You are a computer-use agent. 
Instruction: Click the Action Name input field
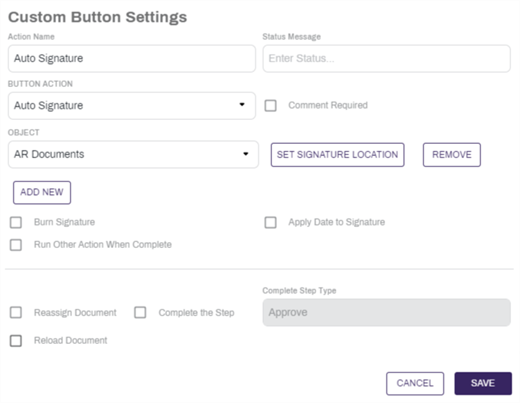click(132, 59)
